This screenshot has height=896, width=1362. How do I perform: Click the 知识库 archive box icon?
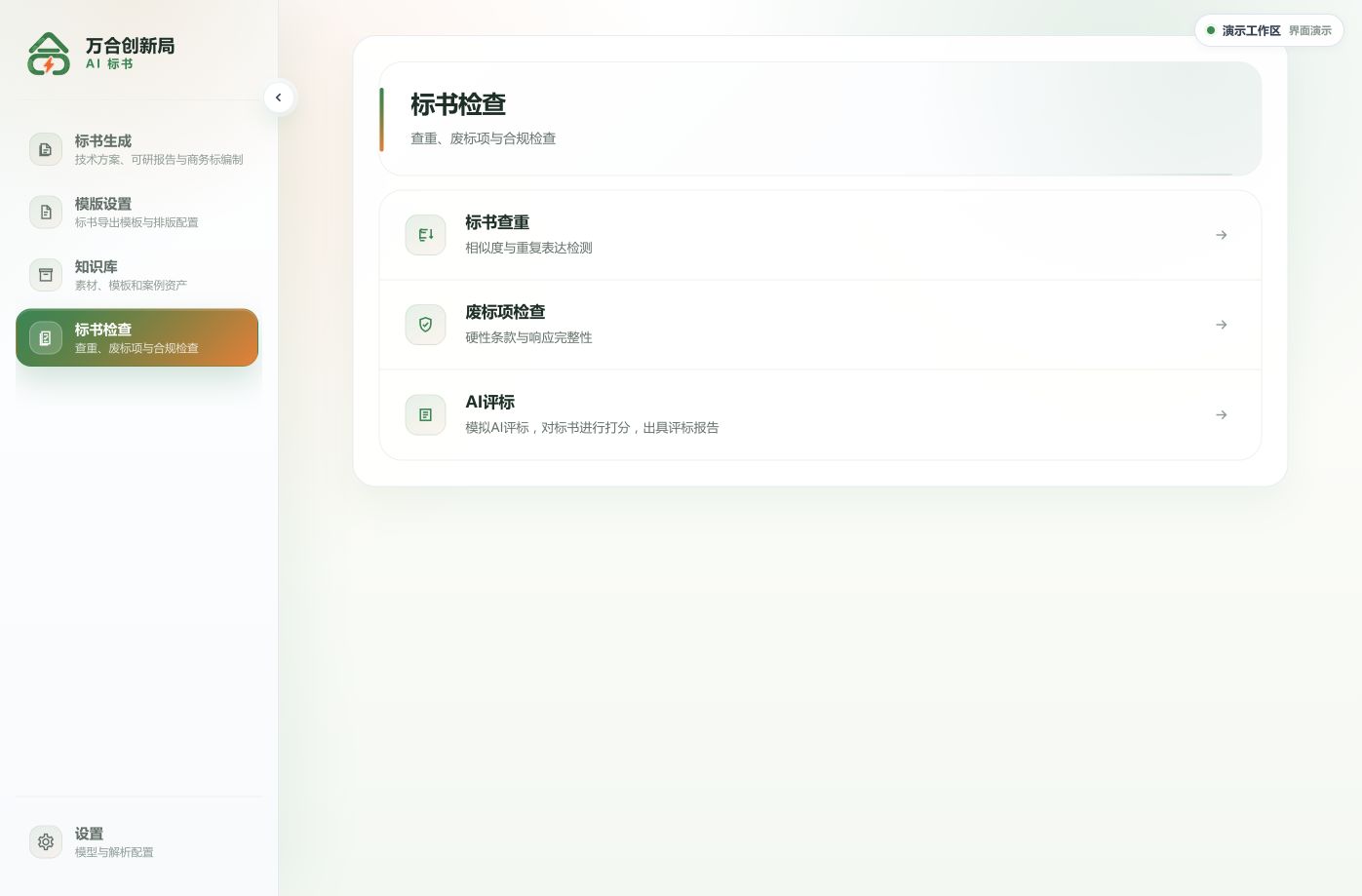point(46,275)
